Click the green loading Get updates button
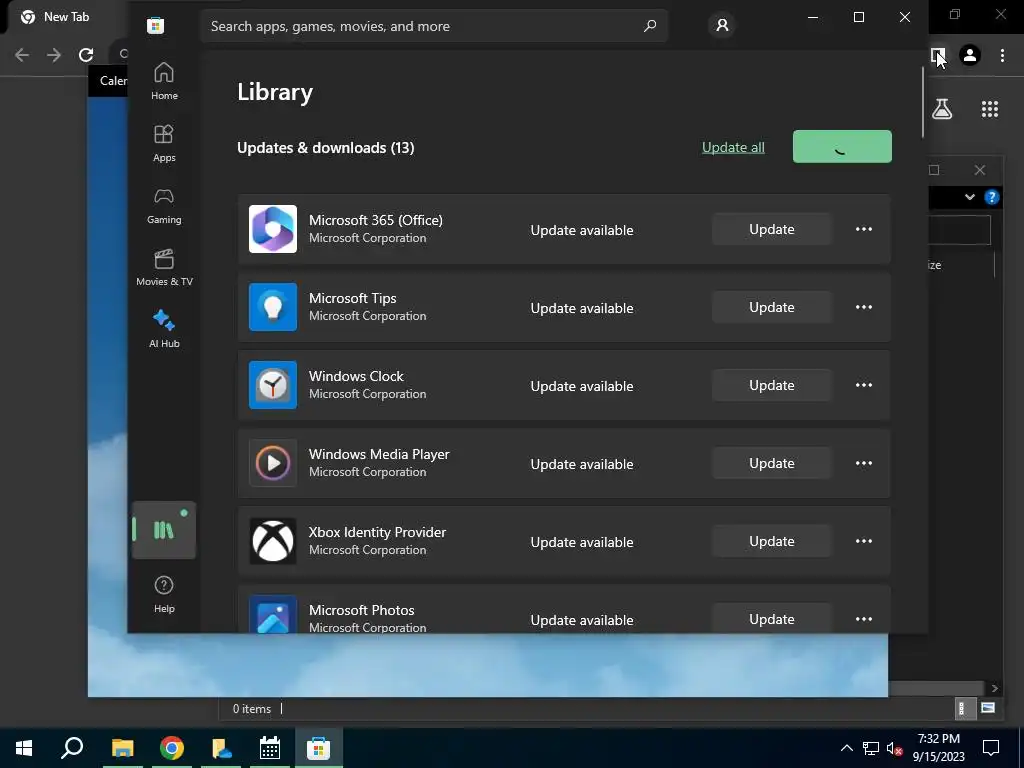This screenshot has height=768, width=1024. 842,146
